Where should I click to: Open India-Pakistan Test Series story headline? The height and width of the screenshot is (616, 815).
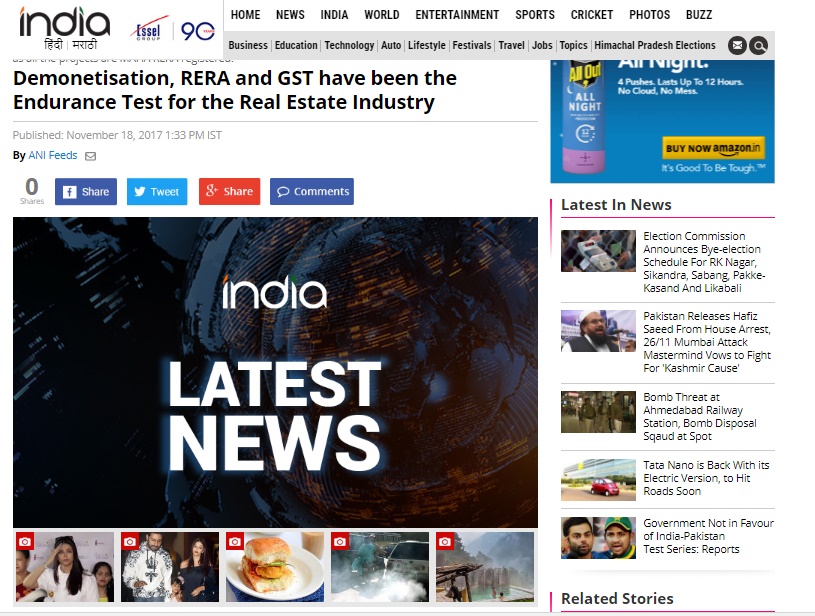point(708,536)
